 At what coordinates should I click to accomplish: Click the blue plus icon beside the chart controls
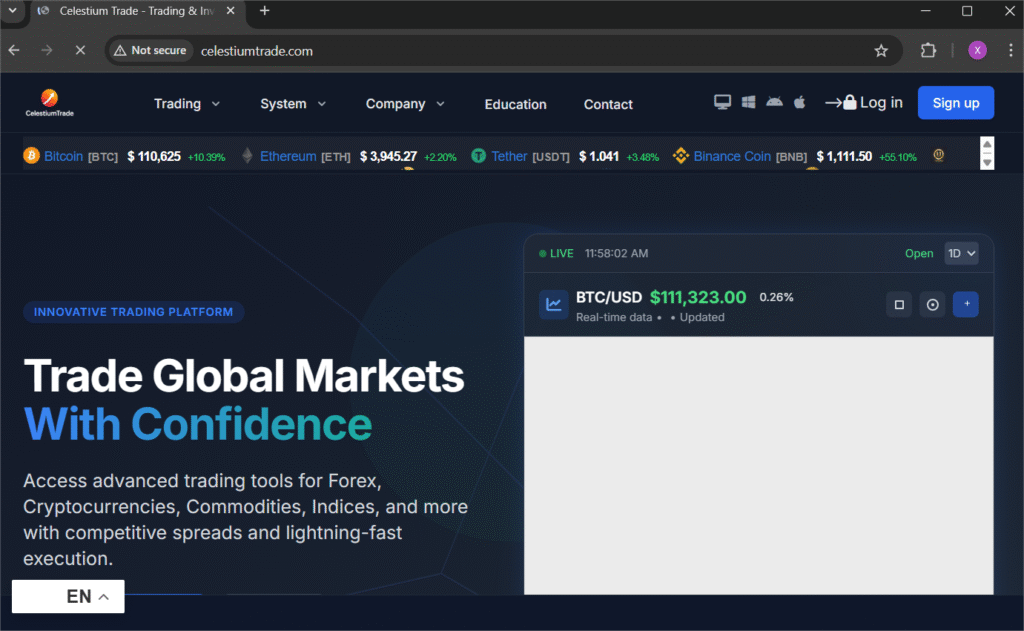click(965, 304)
